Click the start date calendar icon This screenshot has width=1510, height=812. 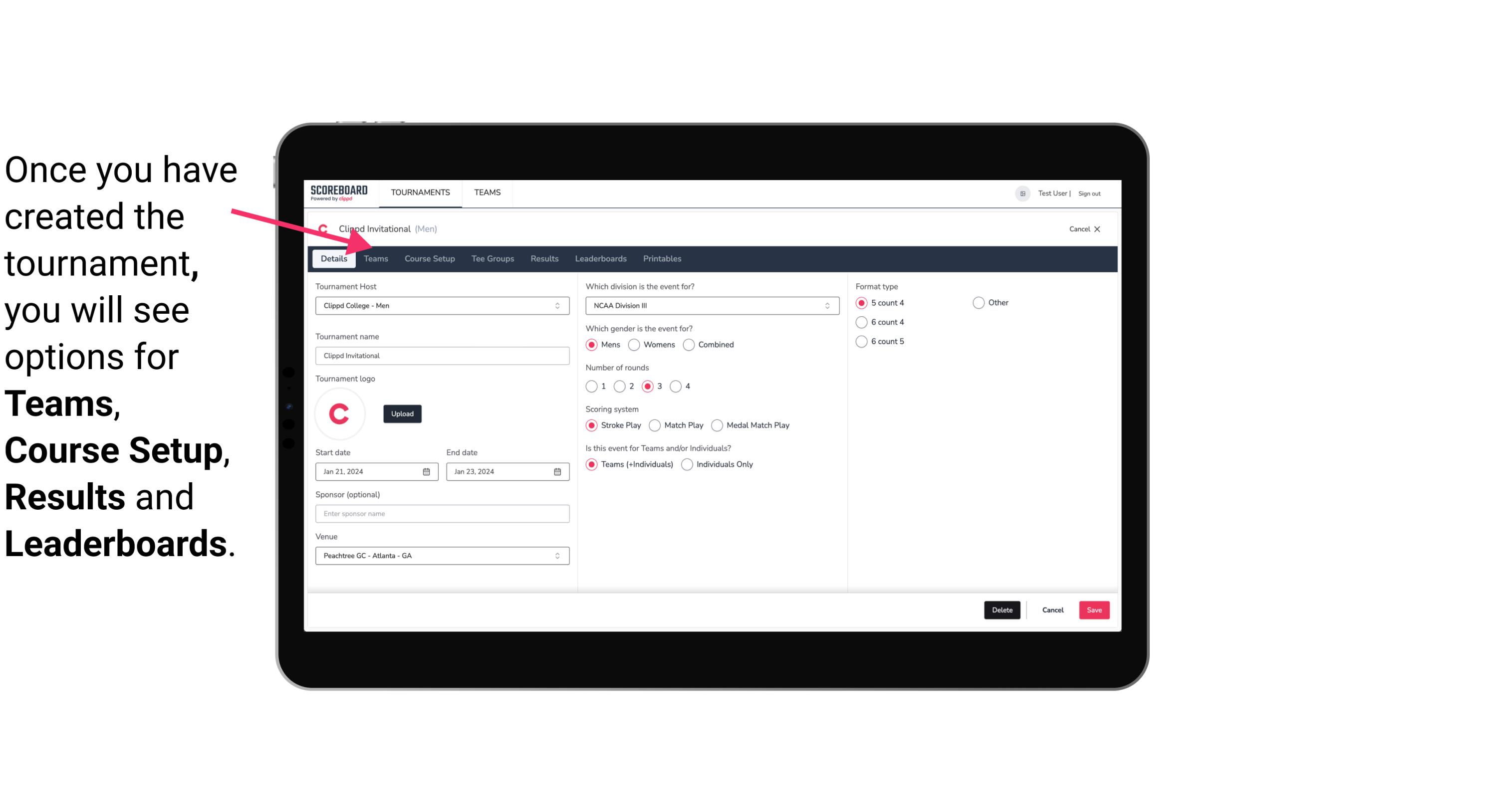pyautogui.click(x=426, y=471)
